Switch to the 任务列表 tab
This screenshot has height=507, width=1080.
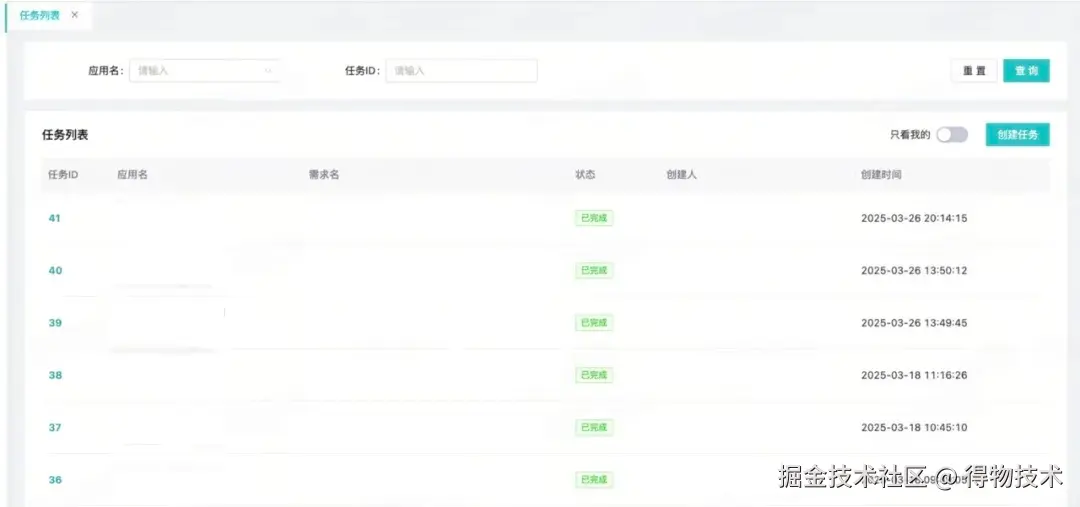(x=40, y=15)
